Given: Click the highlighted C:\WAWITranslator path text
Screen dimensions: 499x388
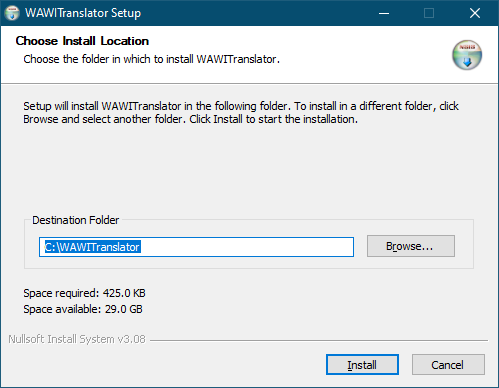Looking at the screenshot, I should coord(93,247).
